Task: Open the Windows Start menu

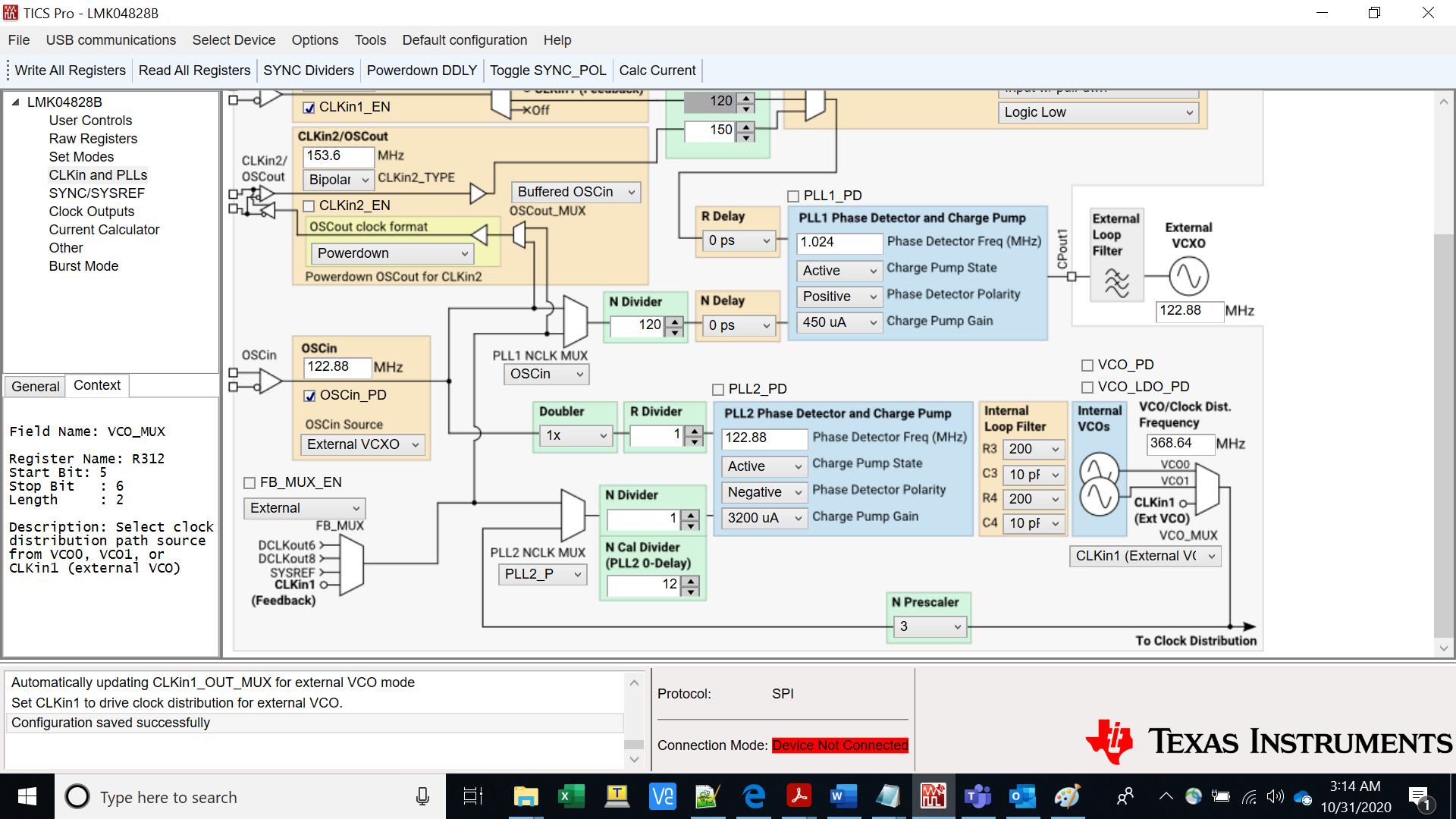Action: (x=27, y=796)
